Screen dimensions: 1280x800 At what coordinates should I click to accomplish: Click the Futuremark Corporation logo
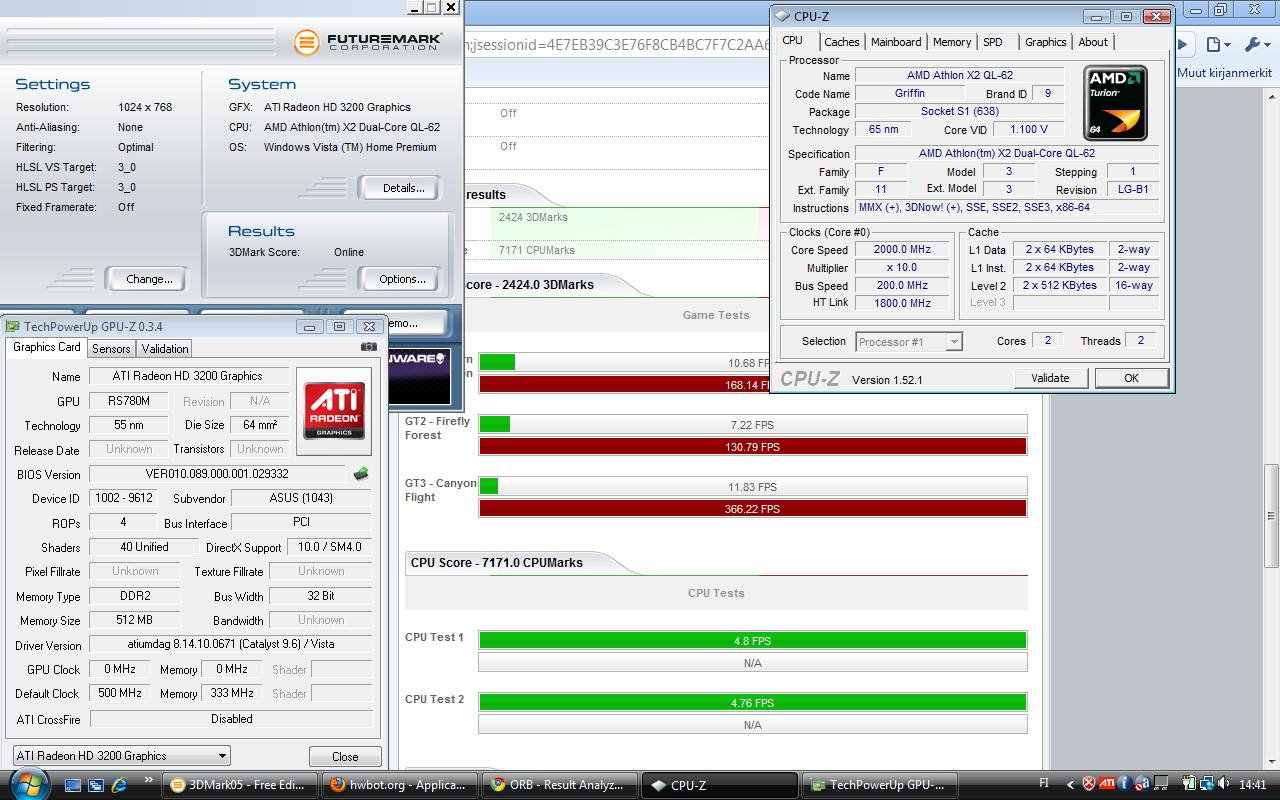click(368, 42)
